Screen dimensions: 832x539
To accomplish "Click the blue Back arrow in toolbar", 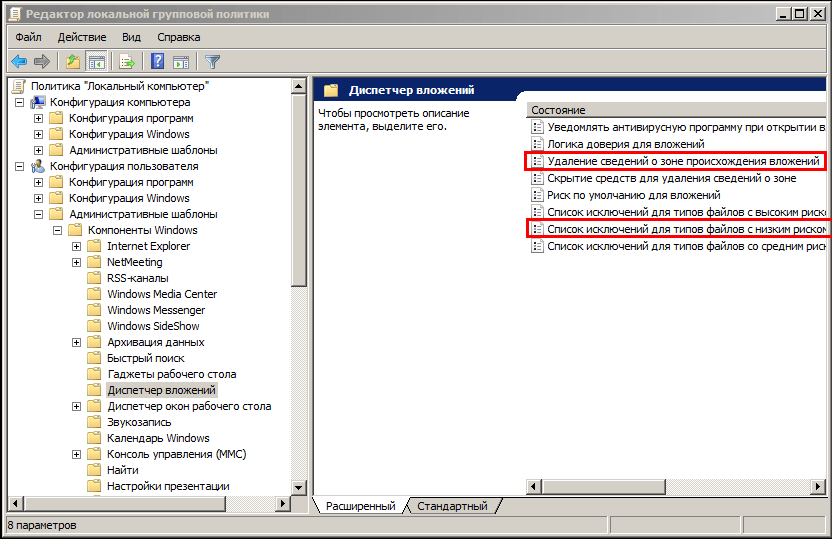I will [x=19, y=62].
